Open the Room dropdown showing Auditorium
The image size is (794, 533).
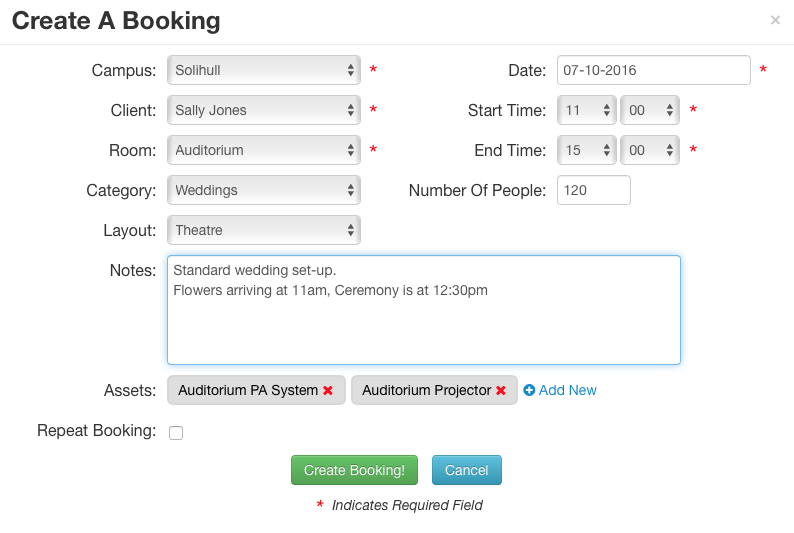pyautogui.click(x=264, y=150)
